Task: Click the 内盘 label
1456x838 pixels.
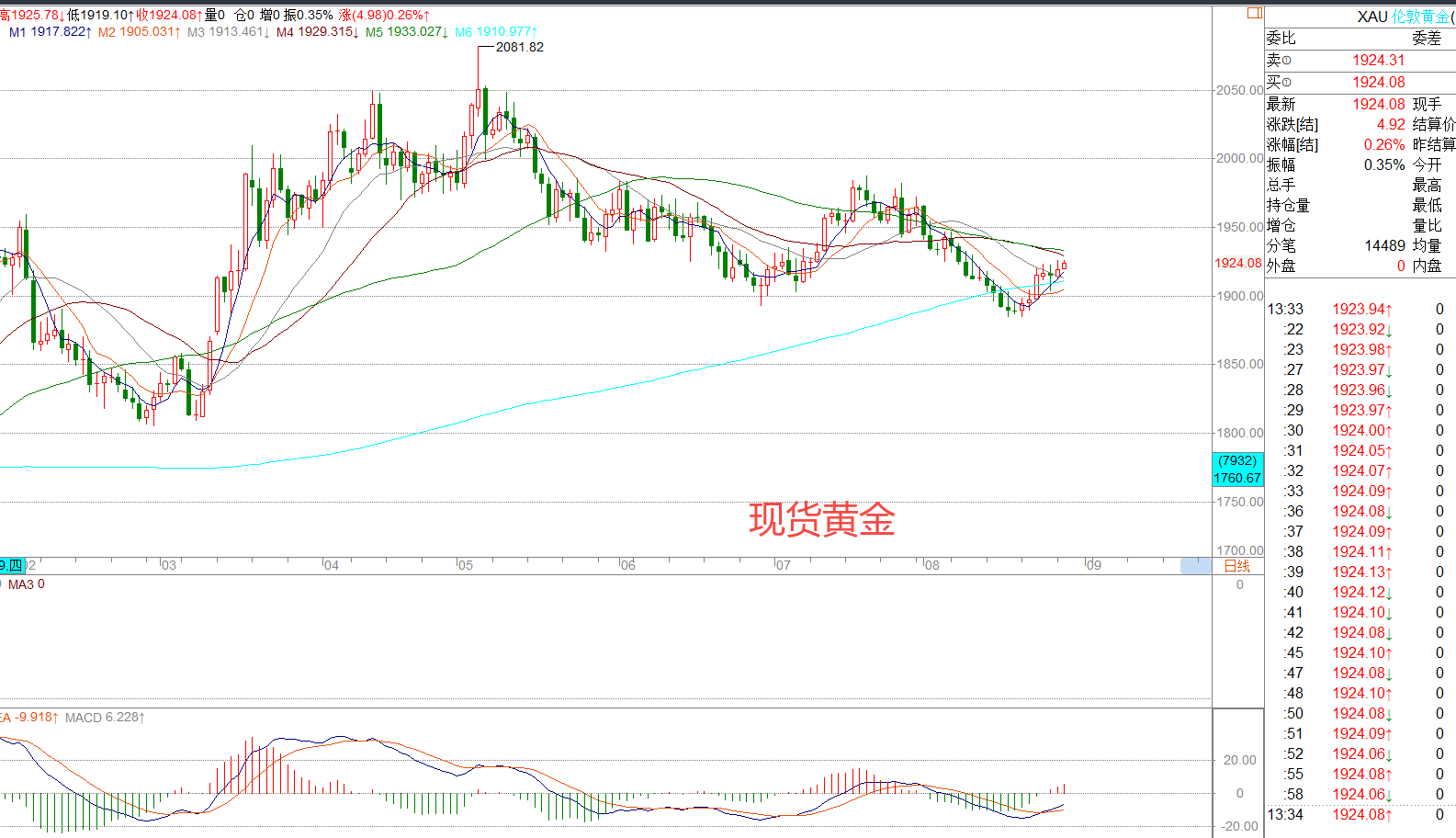Action: click(1427, 266)
